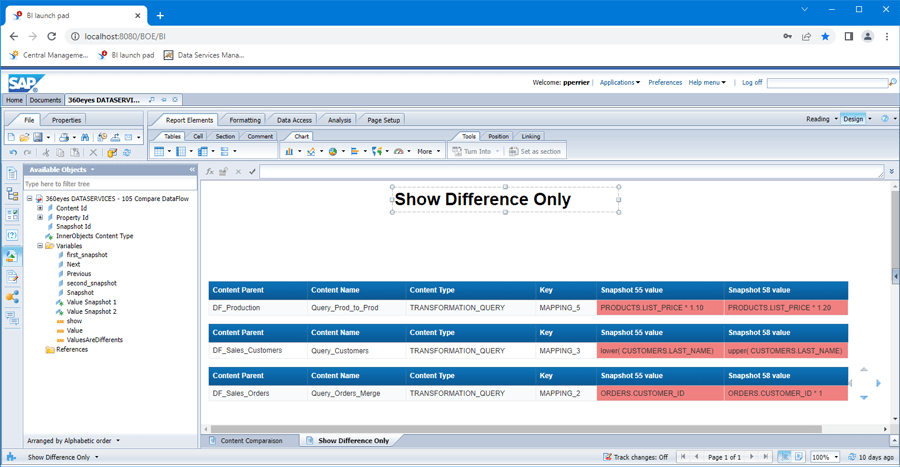The image size is (900, 467).
Task: Open the Navigation Map side panel icon
Action: click(x=12, y=194)
